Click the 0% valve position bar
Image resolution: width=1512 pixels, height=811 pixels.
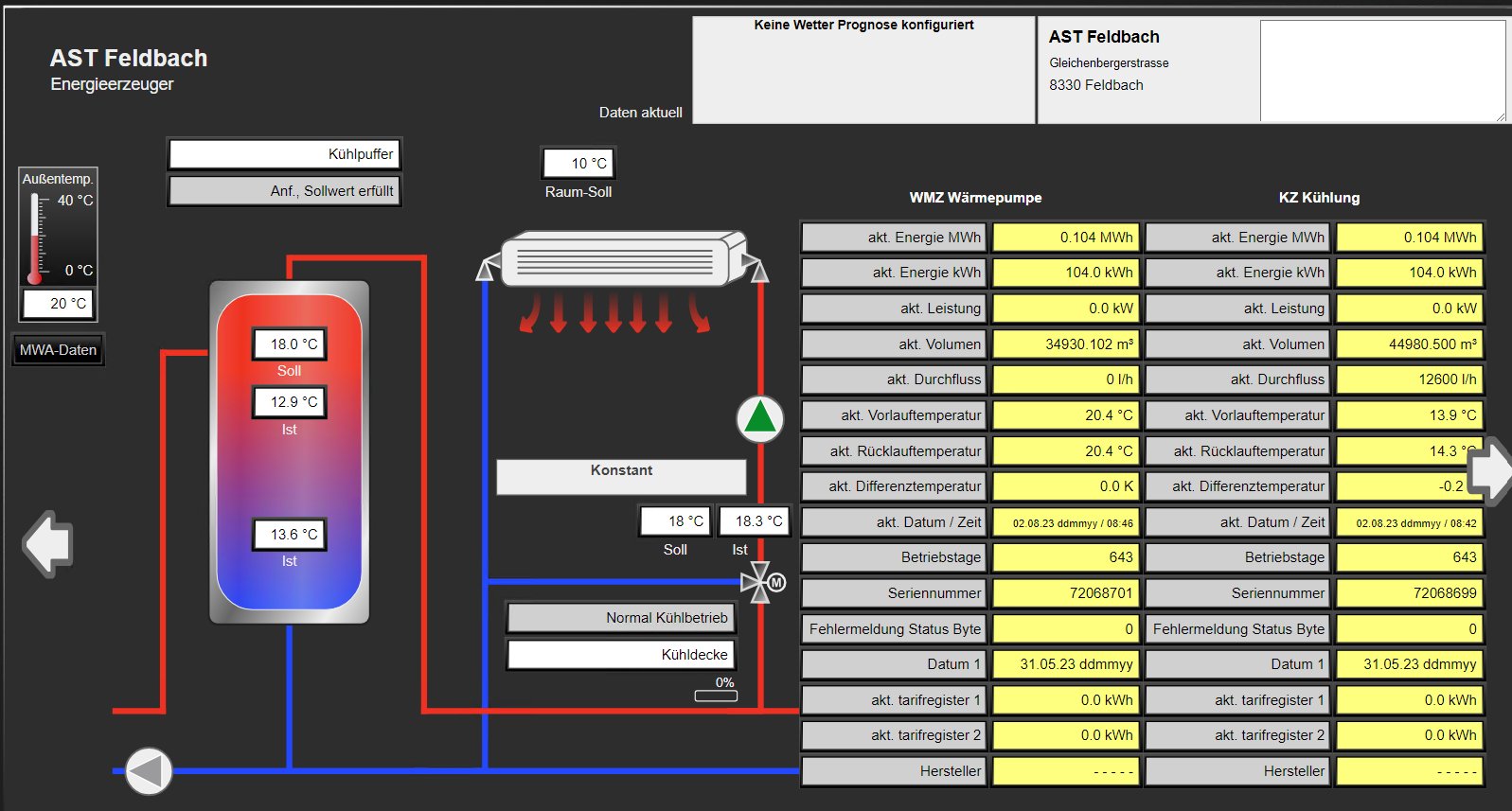point(716,696)
